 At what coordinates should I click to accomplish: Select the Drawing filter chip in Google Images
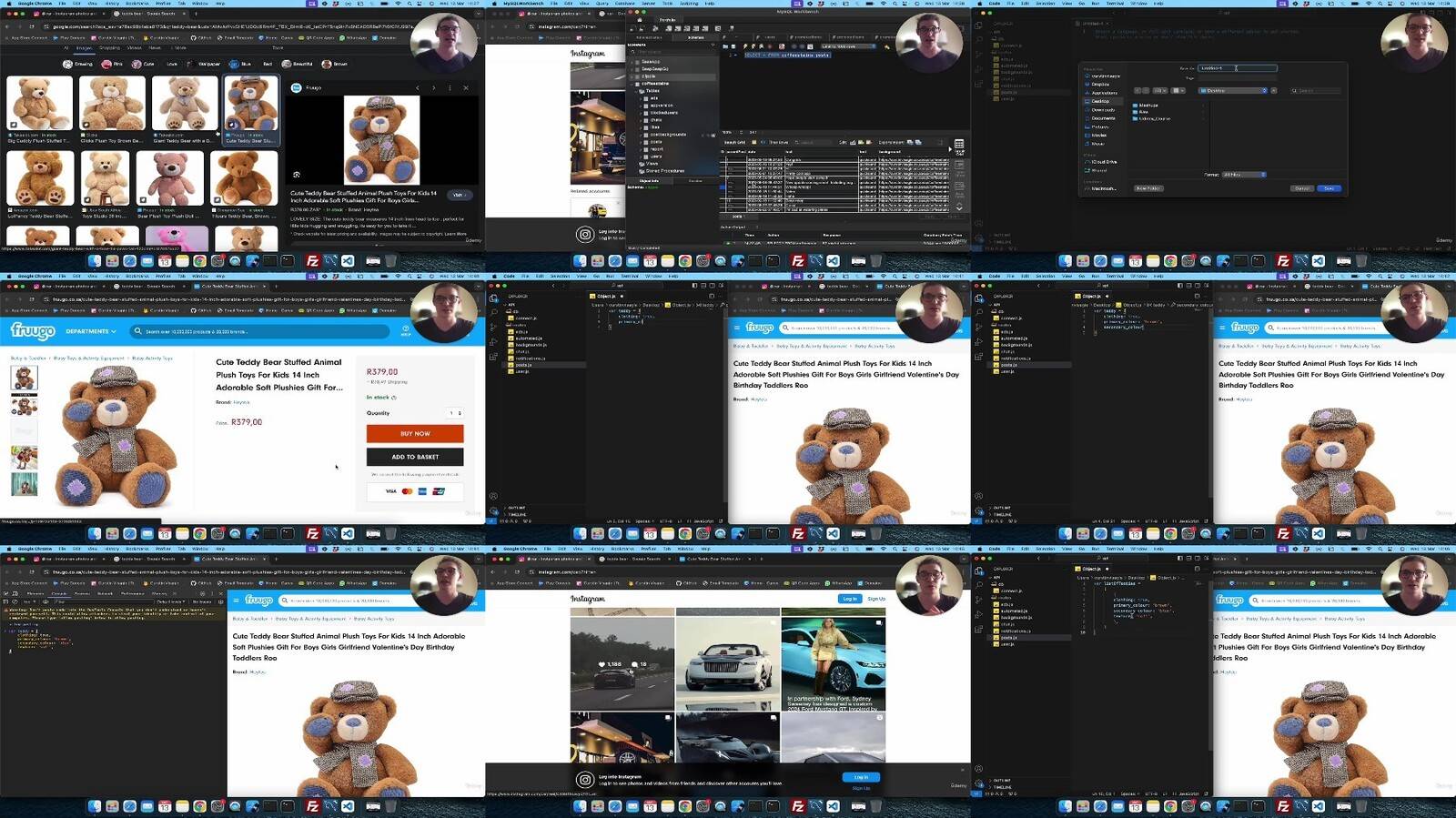[x=78, y=65]
